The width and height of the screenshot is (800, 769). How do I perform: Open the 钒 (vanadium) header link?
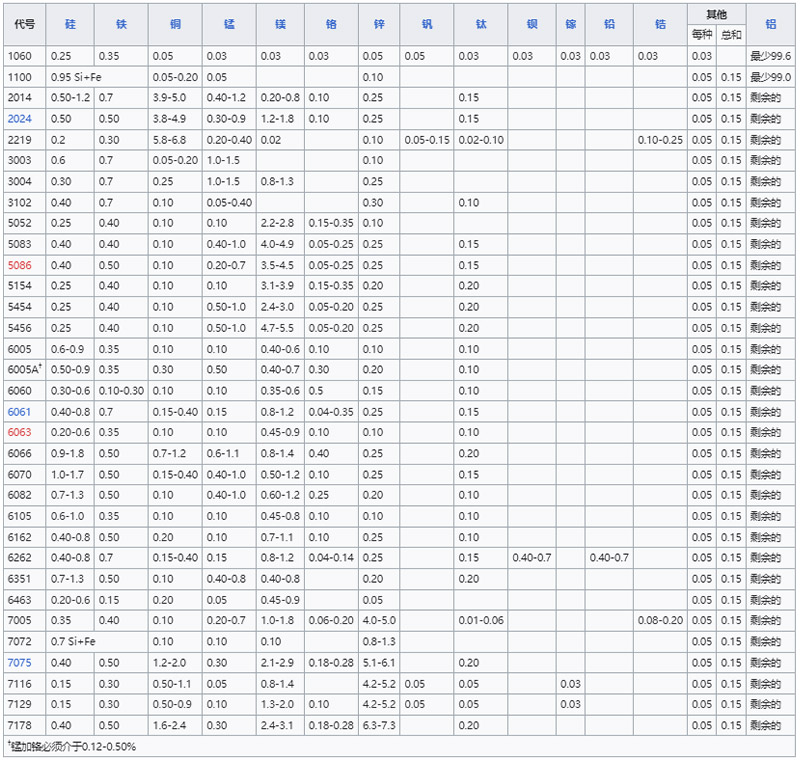point(427,24)
